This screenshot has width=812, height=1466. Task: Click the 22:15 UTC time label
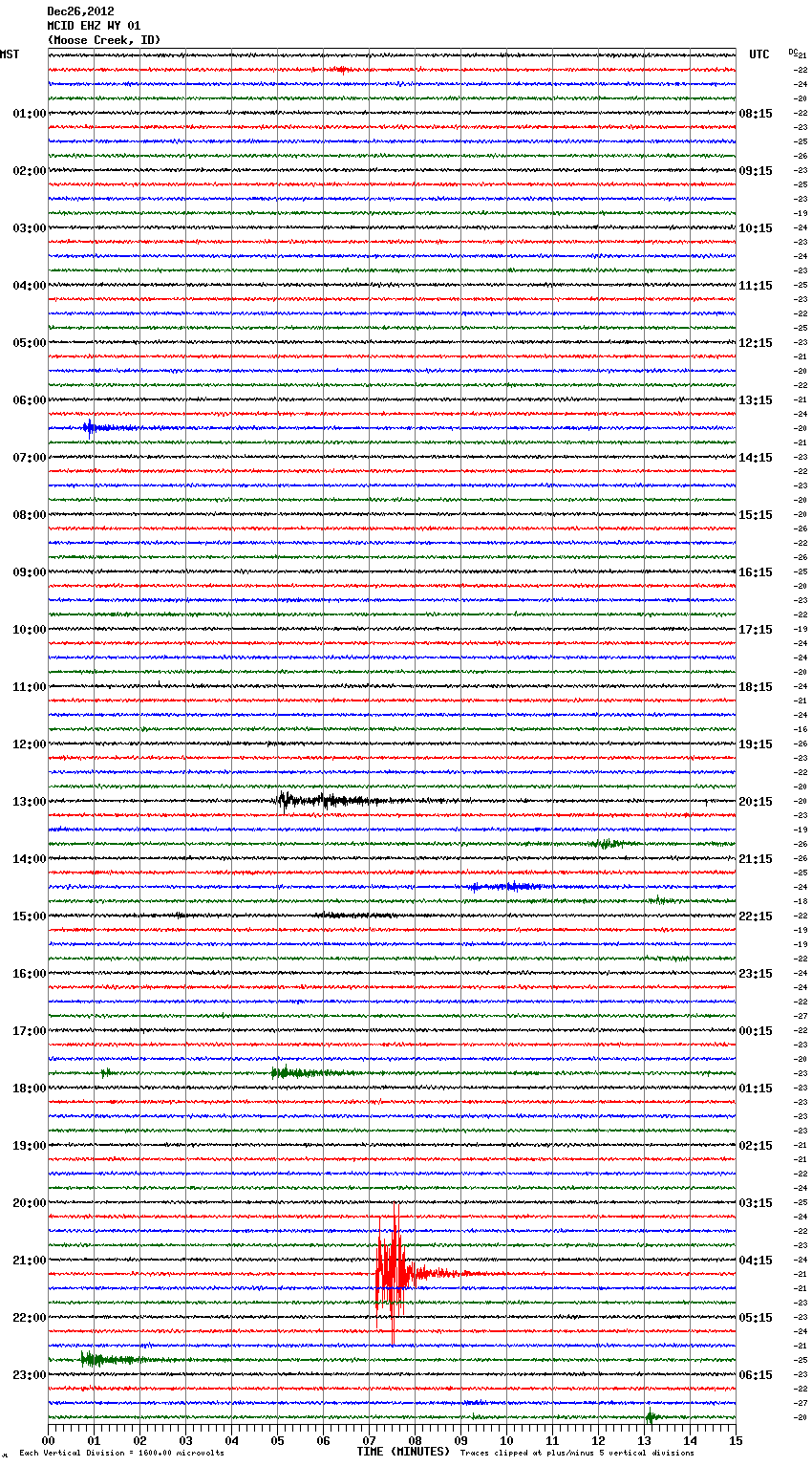756,916
